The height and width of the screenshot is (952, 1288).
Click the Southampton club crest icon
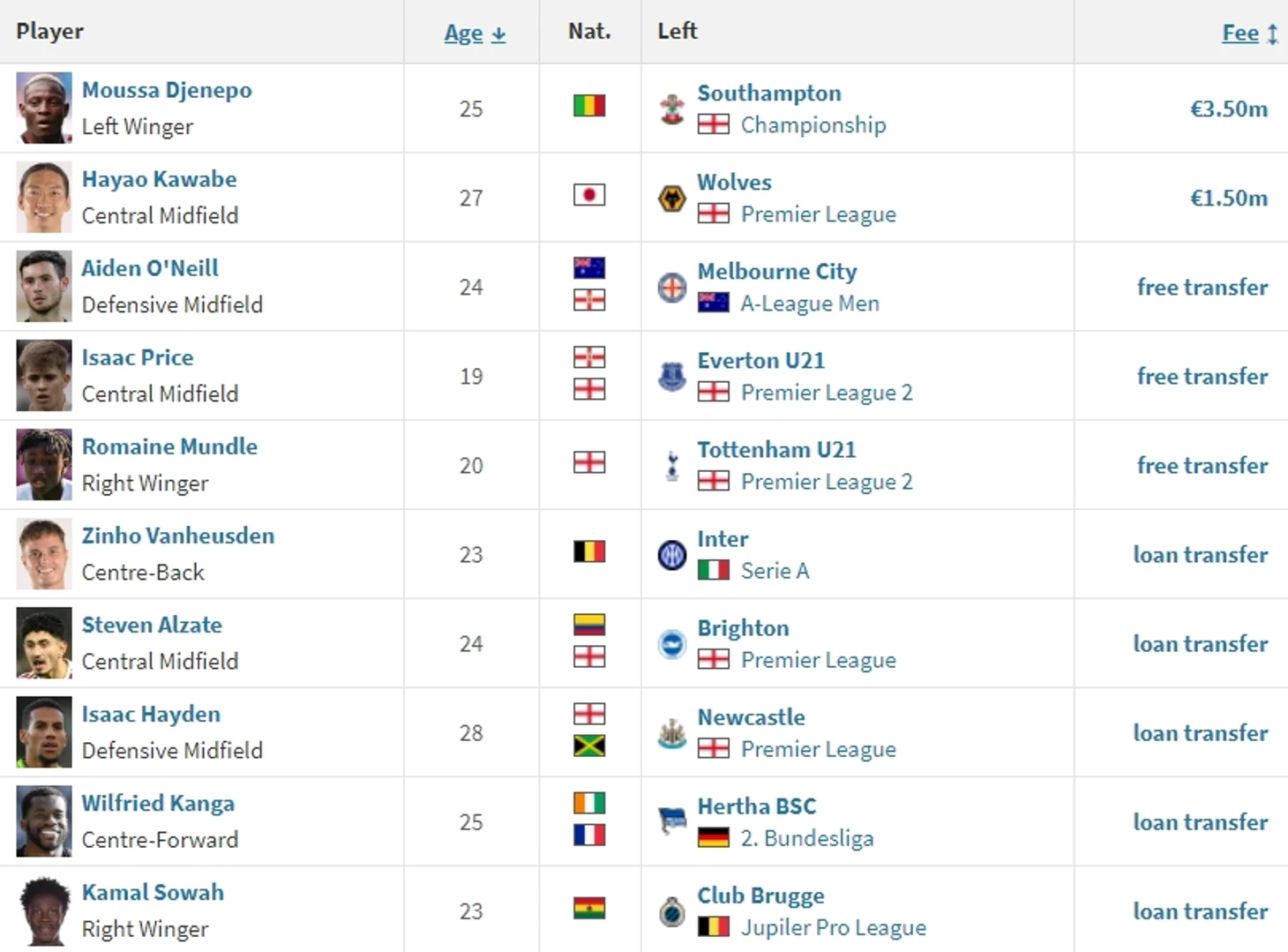pos(672,109)
